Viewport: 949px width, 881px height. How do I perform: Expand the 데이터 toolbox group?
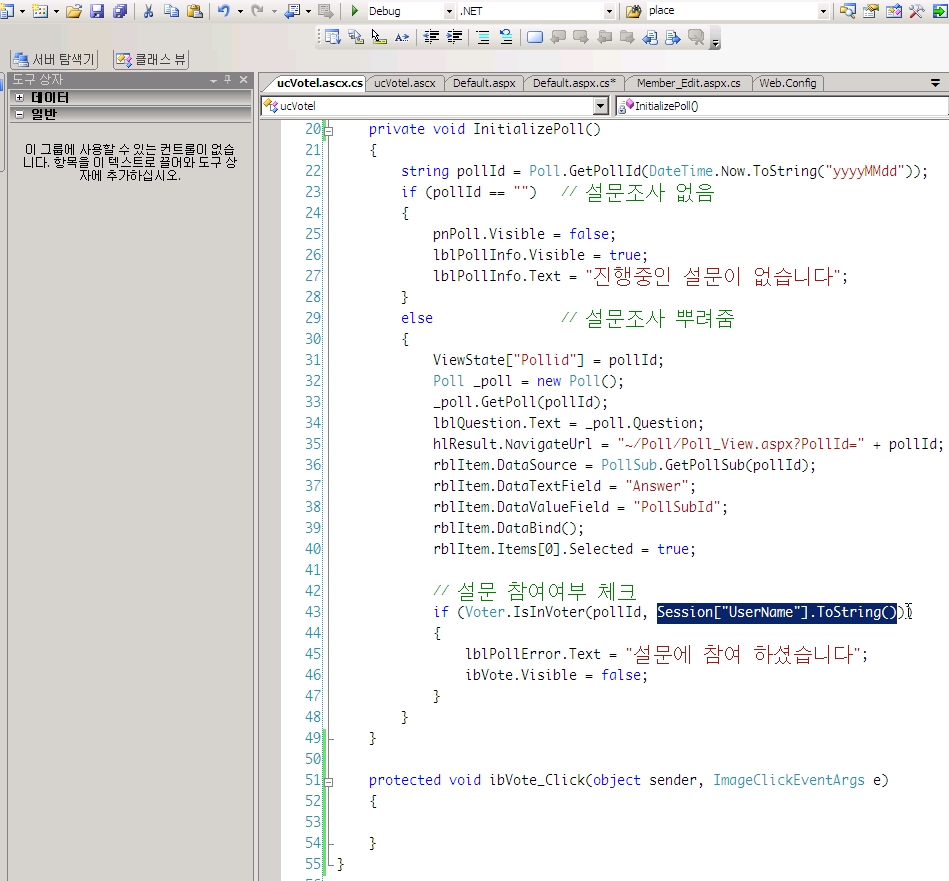click(19, 97)
